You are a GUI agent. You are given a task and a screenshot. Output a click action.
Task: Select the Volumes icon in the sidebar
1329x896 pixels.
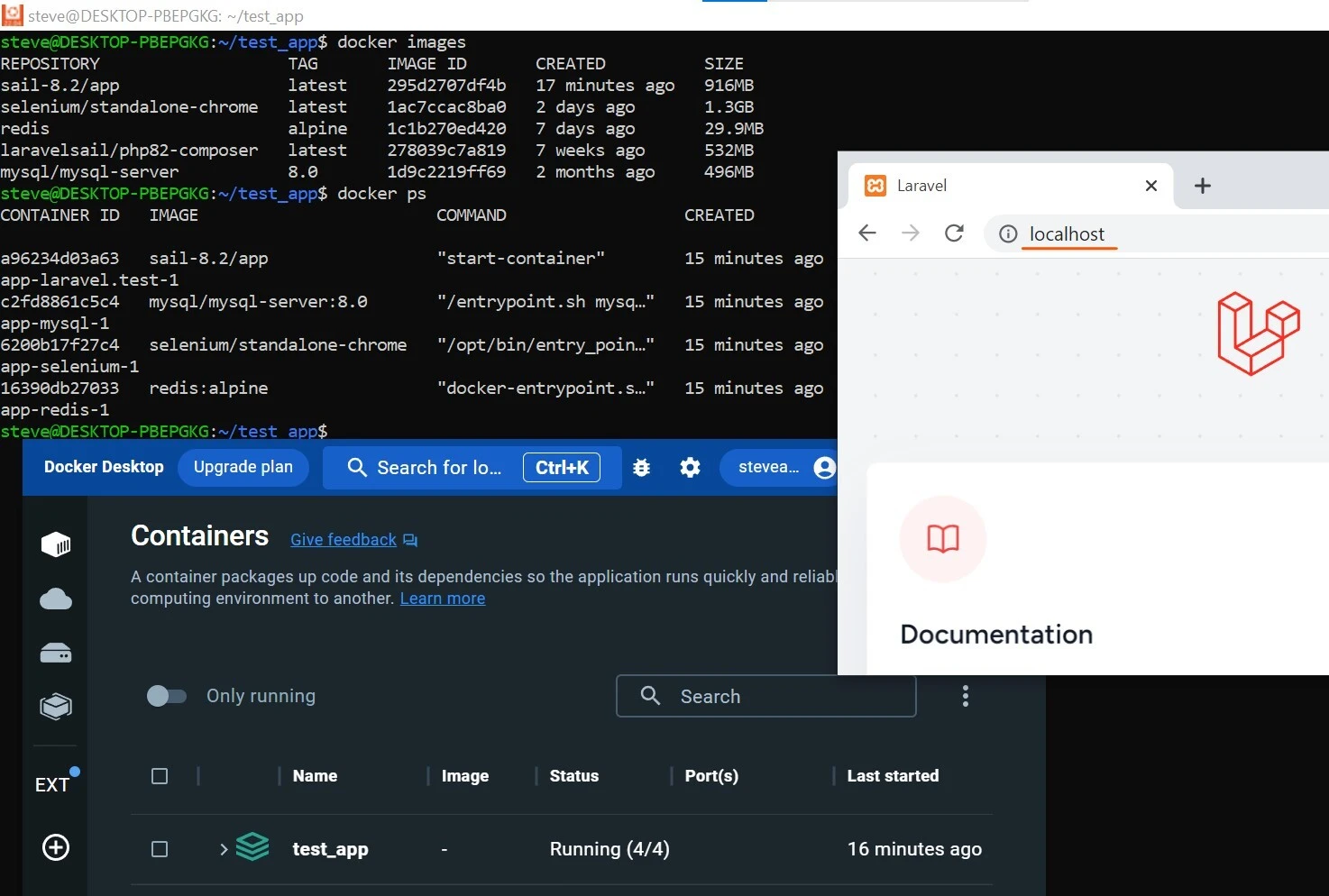tap(55, 653)
